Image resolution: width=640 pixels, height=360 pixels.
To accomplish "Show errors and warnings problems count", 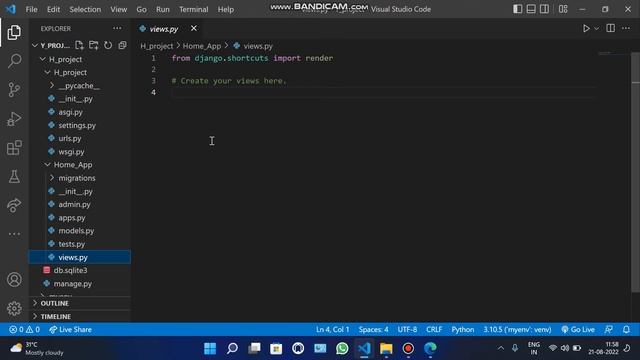I will click(x=24, y=329).
